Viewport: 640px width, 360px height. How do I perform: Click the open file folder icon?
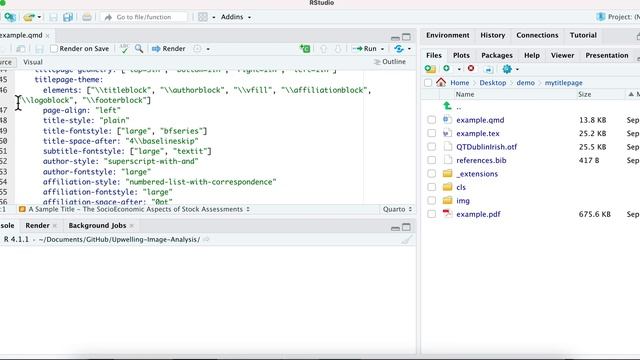click(x=29, y=17)
